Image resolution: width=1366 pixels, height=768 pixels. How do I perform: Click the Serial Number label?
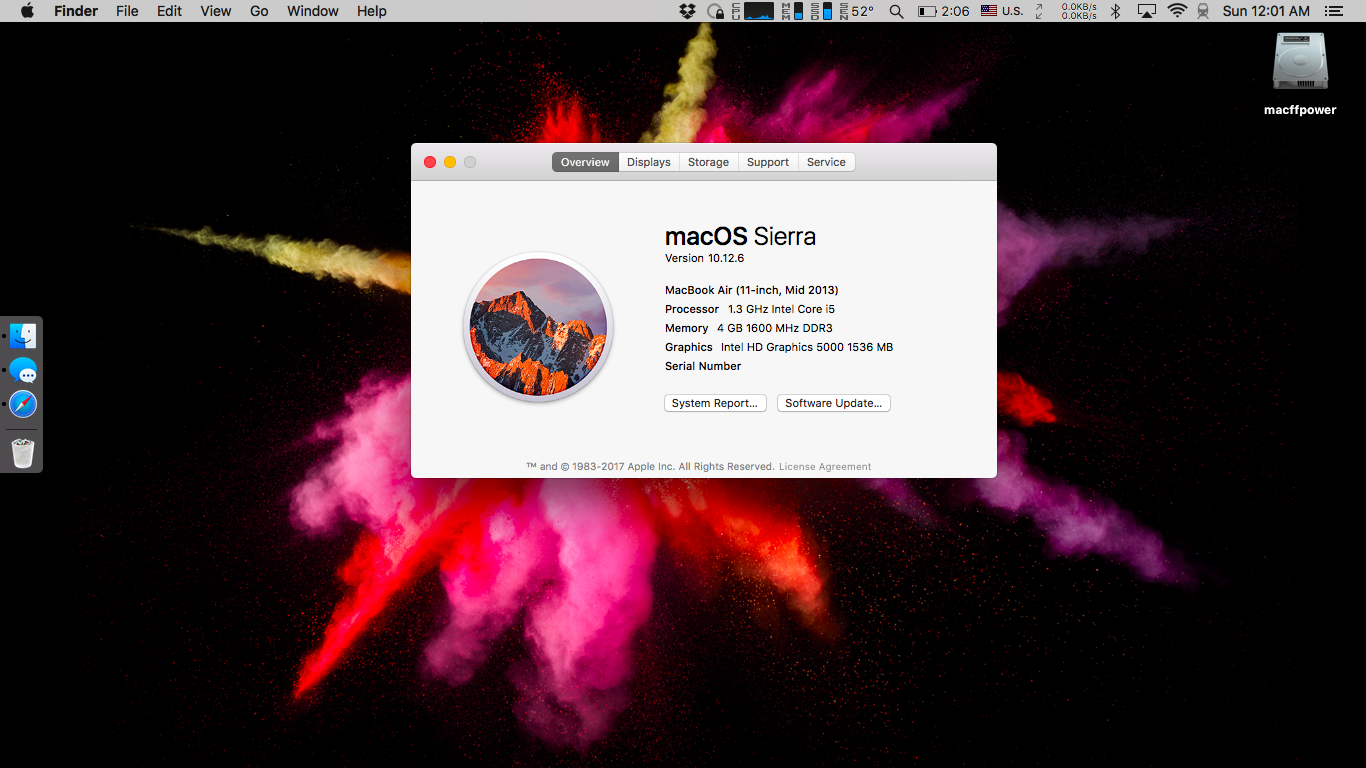coord(703,366)
